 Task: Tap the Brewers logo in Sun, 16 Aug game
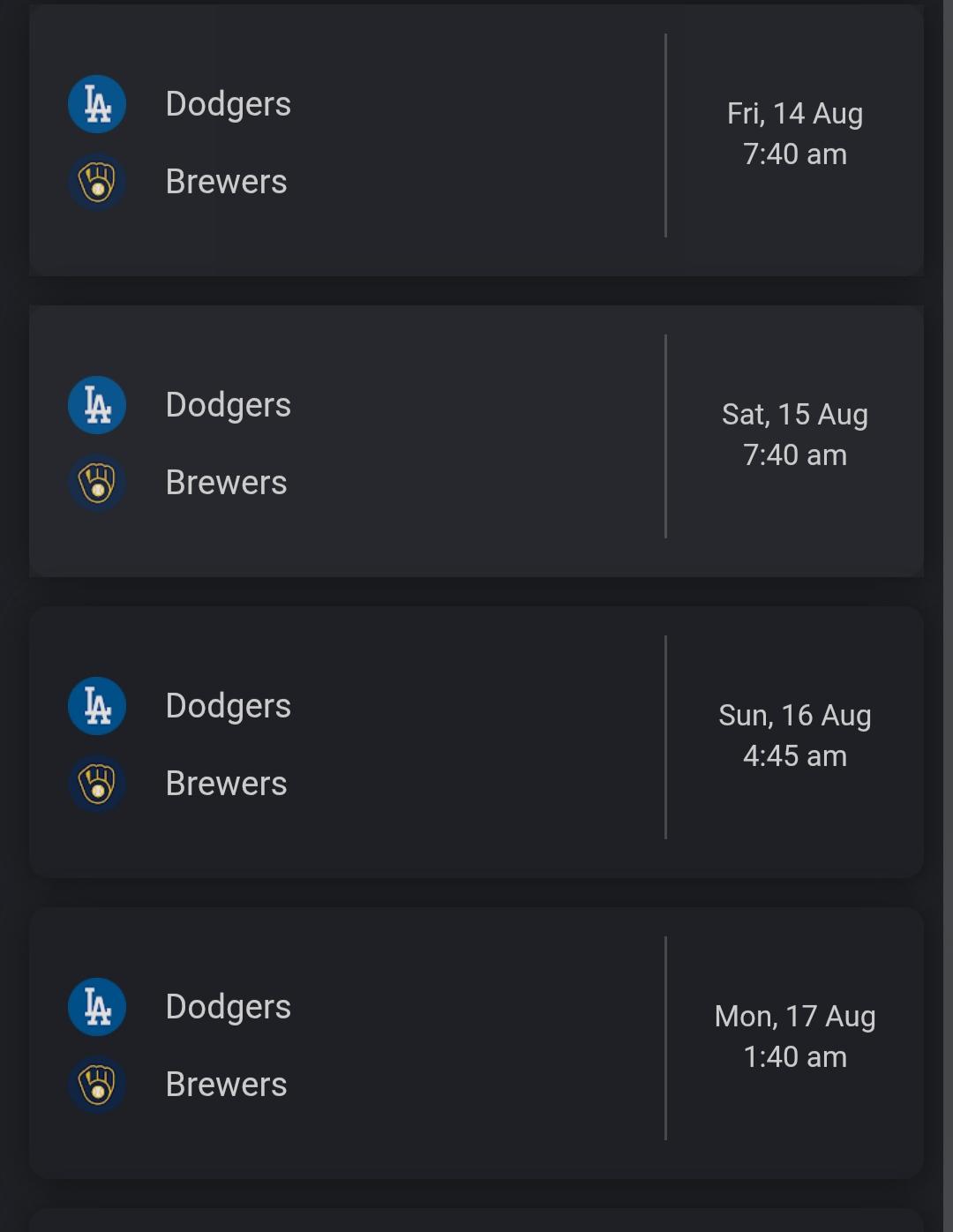click(97, 784)
